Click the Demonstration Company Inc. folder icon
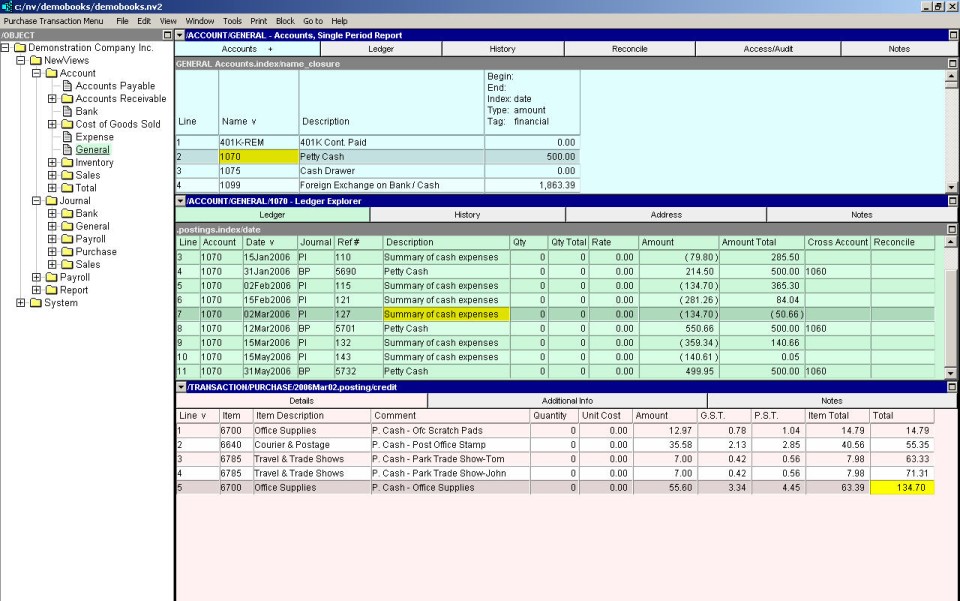This screenshot has width=960, height=601. tap(19, 48)
